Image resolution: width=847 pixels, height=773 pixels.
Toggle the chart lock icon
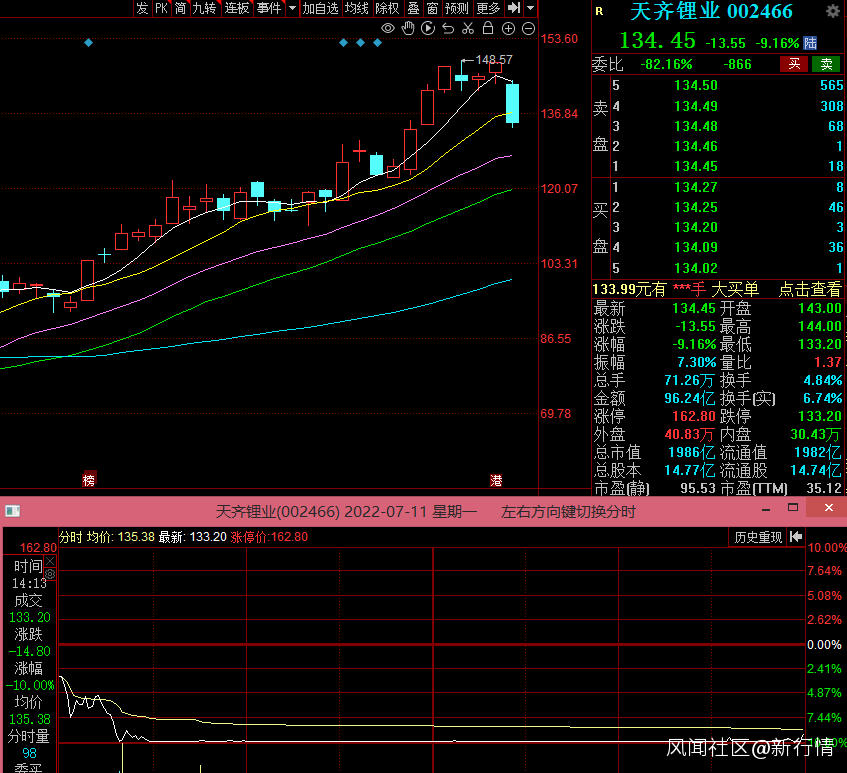click(x=488, y=28)
